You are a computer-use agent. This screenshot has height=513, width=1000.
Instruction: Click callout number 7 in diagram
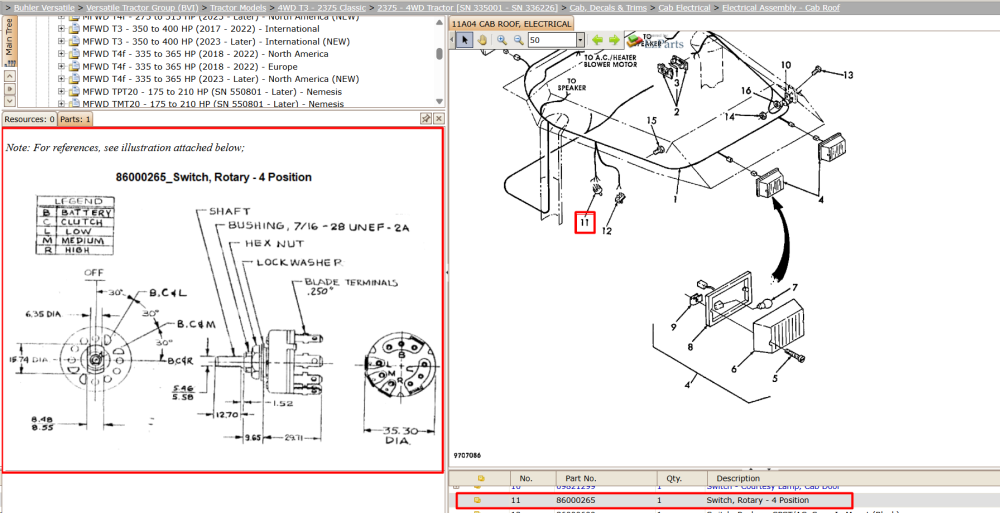point(795,288)
